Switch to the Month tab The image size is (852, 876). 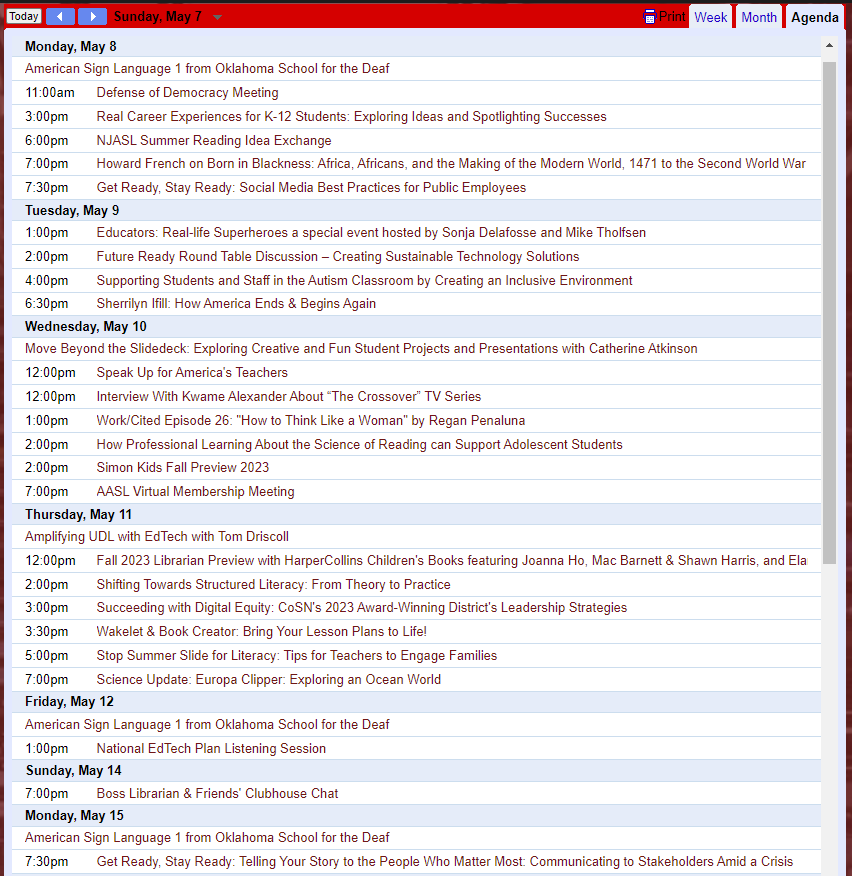(x=759, y=17)
